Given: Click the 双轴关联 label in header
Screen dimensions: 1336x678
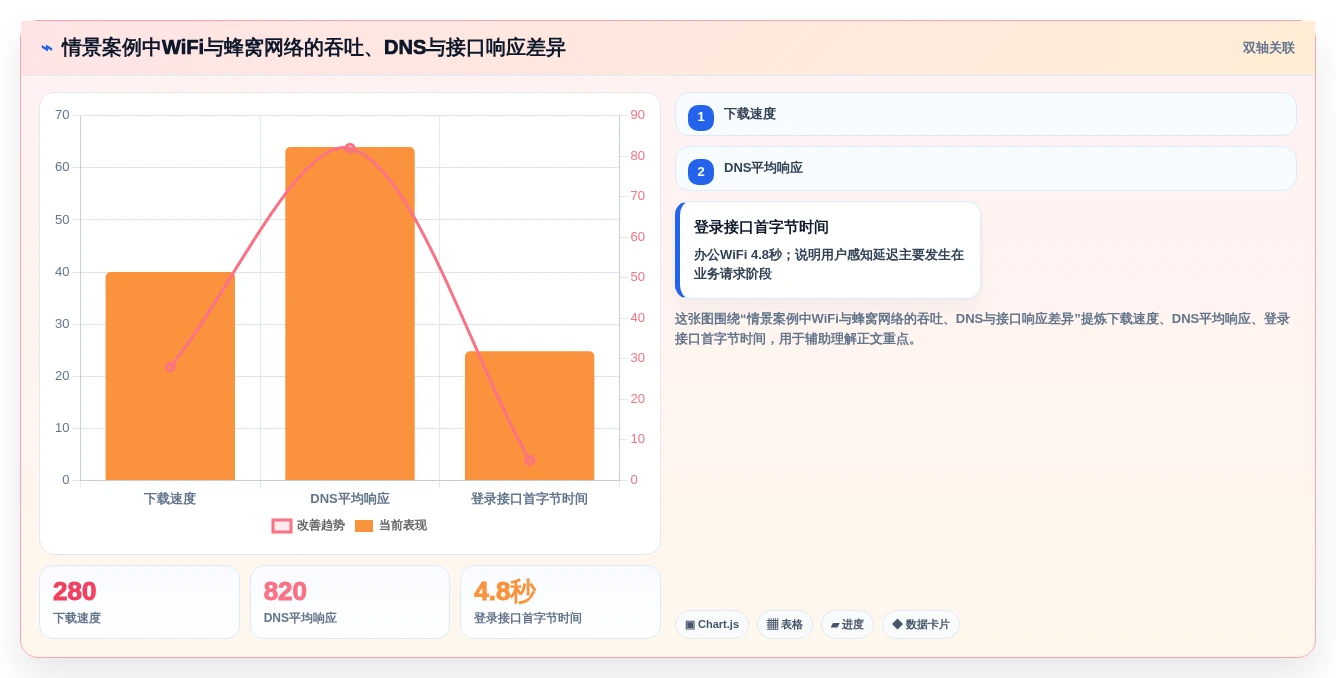Looking at the screenshot, I should (x=1268, y=47).
